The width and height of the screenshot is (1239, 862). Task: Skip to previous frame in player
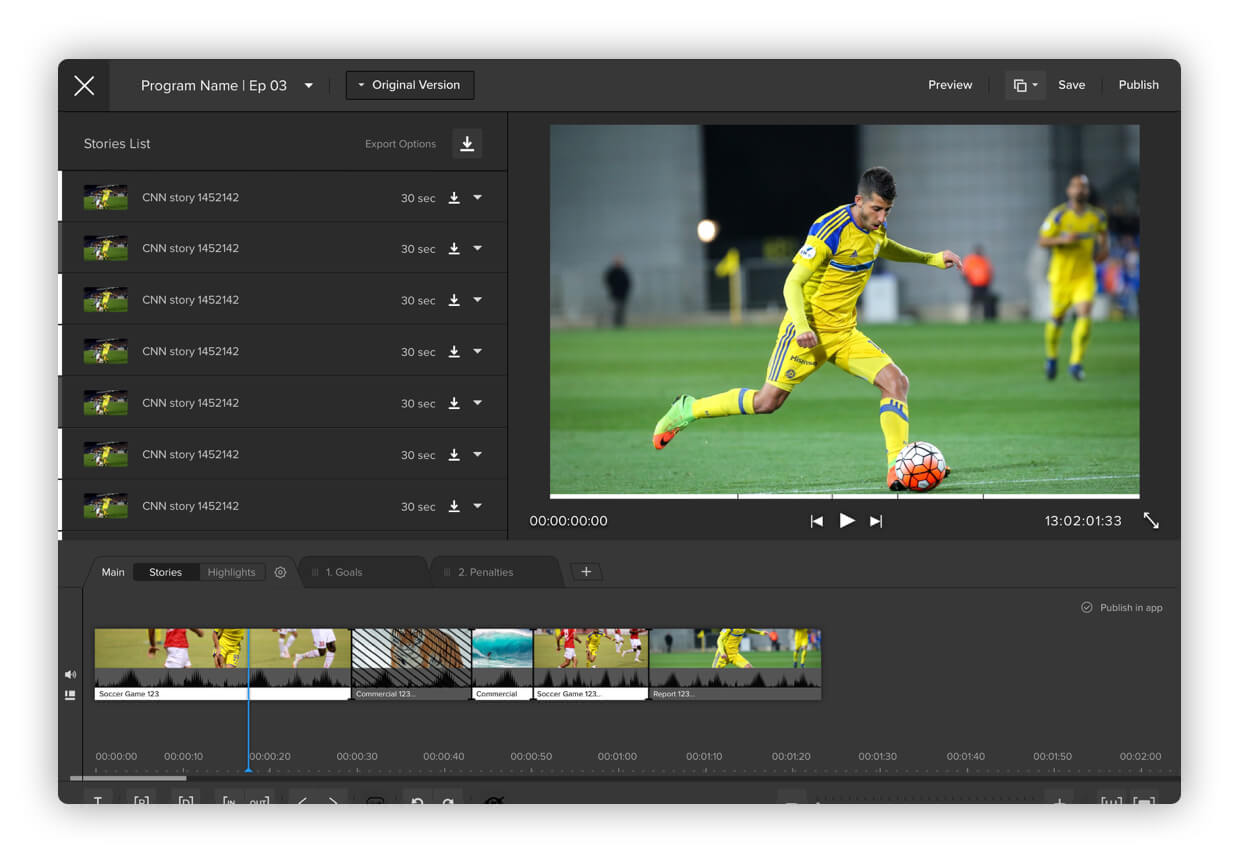coord(816,521)
